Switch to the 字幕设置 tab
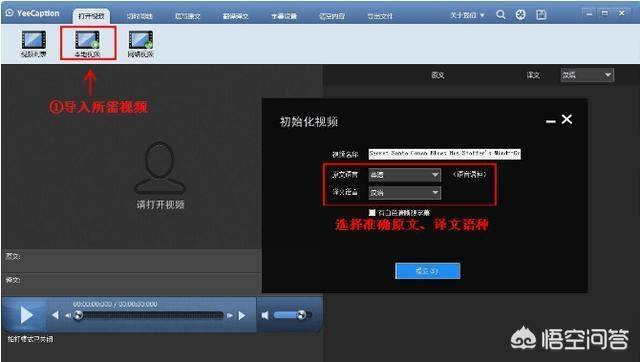Viewport: 640px width, 362px height. point(284,16)
